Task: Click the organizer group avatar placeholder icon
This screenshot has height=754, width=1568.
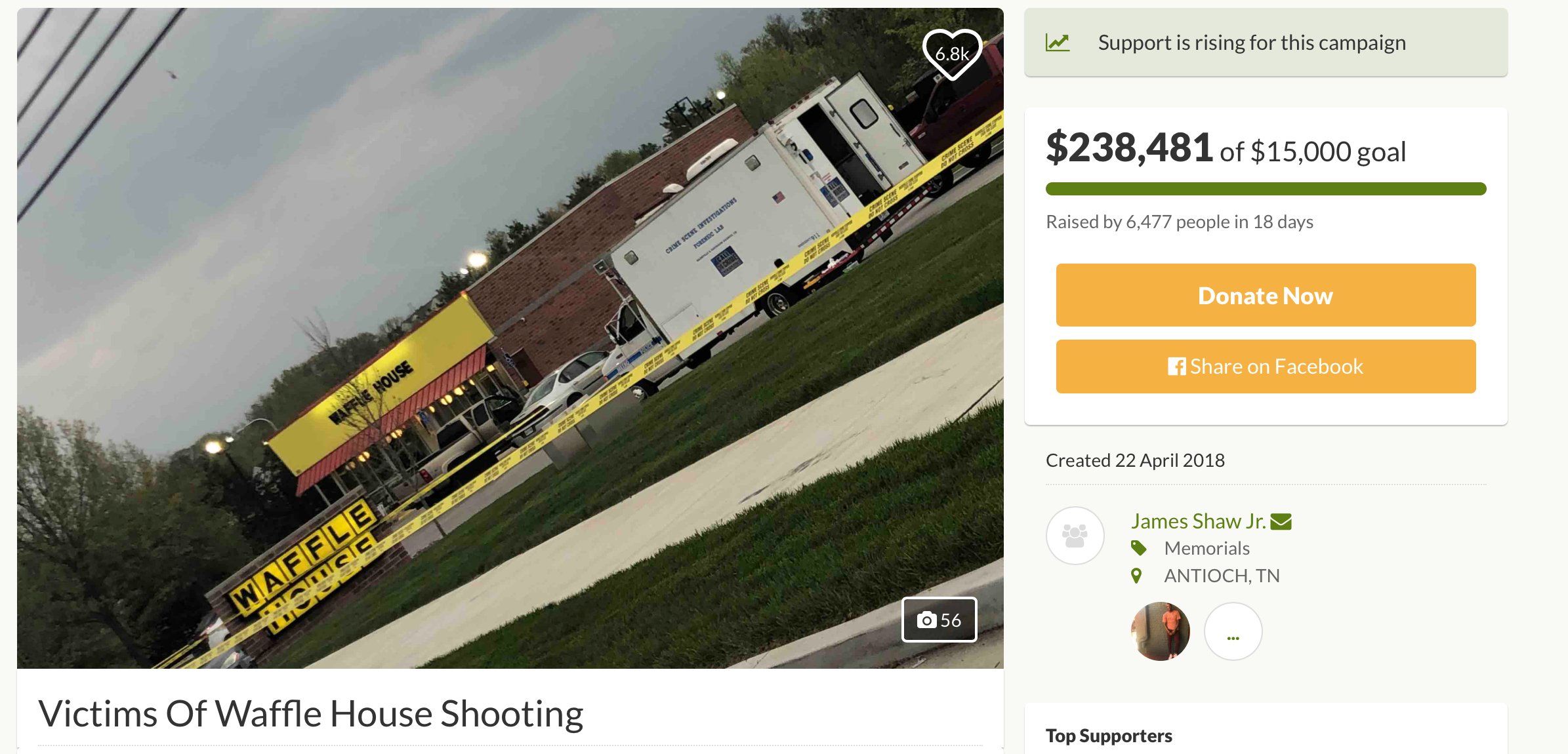Action: click(x=1075, y=536)
